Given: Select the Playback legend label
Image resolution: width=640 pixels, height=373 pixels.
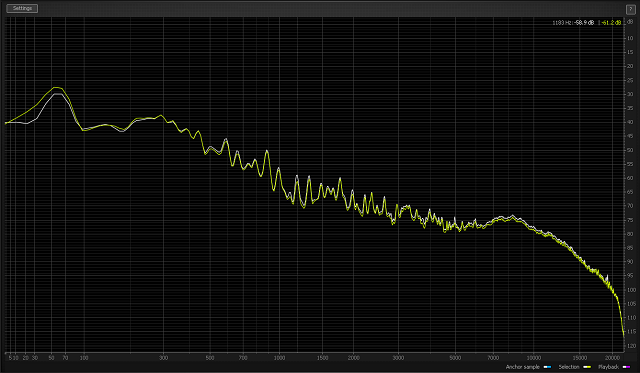Looking at the screenshot, I should (x=608, y=367).
